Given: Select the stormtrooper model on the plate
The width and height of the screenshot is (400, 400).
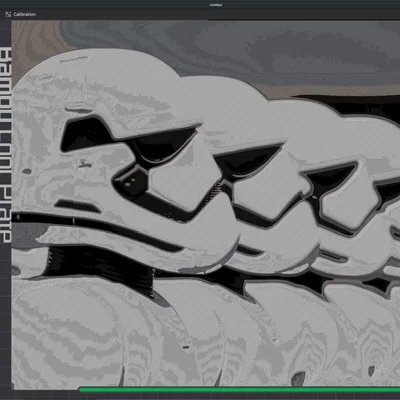Looking at the screenshot, I should coord(206,204).
